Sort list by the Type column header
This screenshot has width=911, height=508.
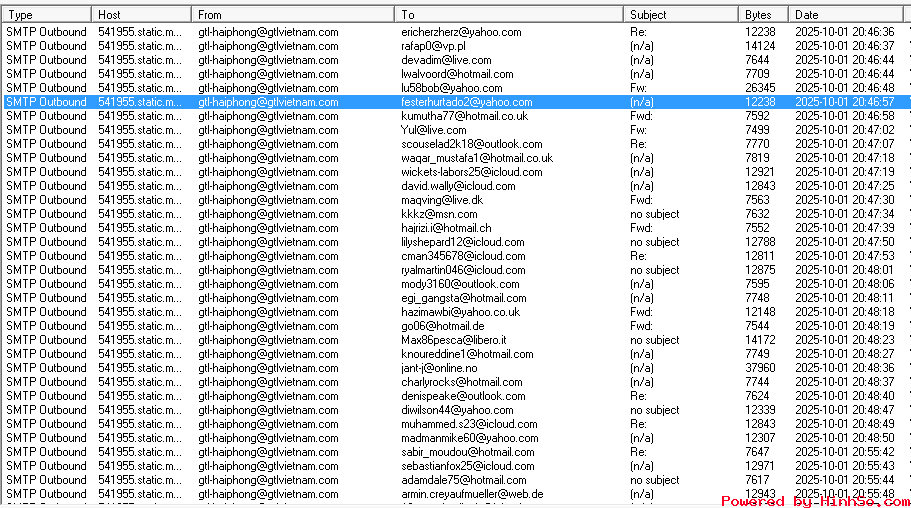[46, 15]
